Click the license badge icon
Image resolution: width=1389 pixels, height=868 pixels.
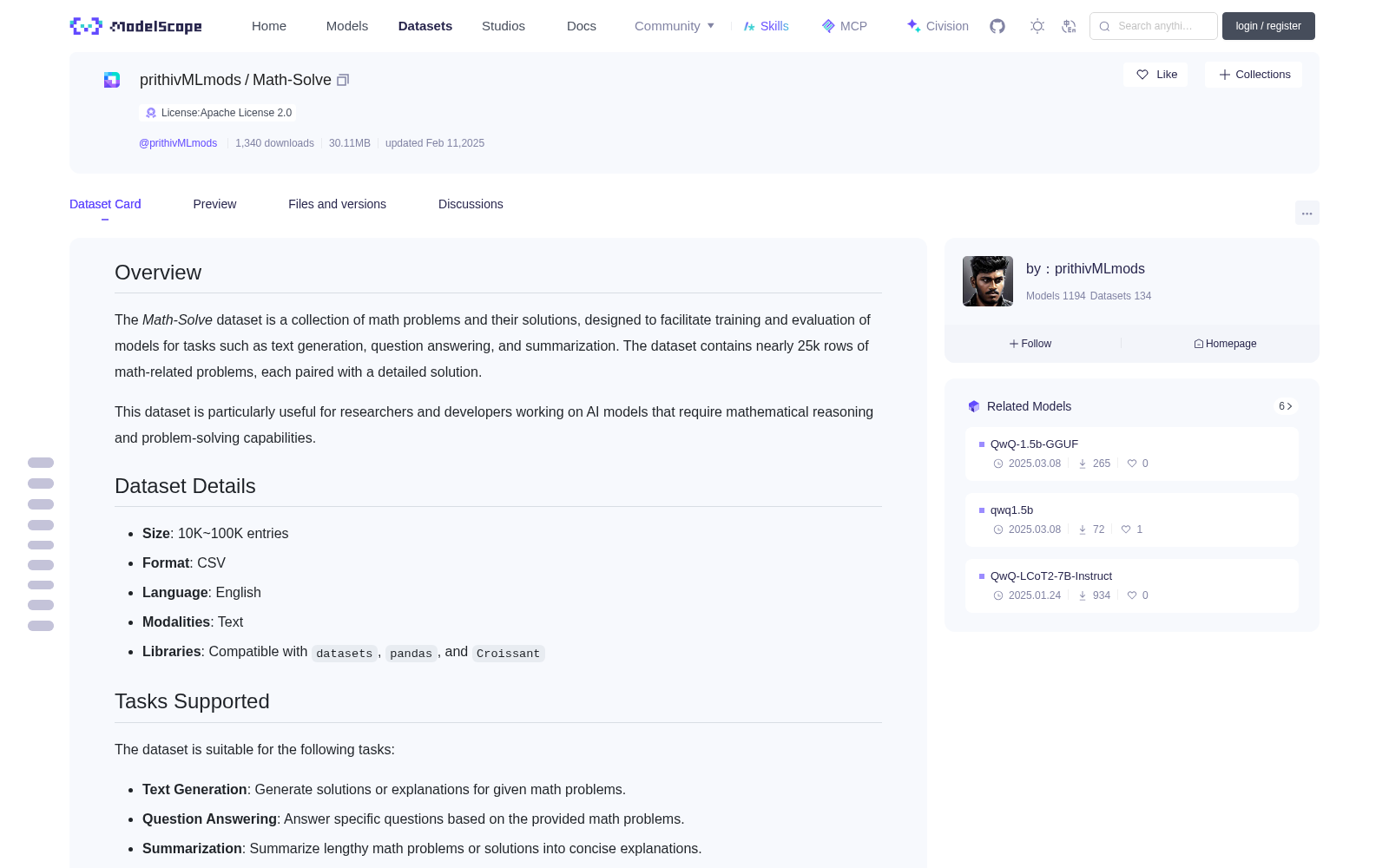point(151,113)
